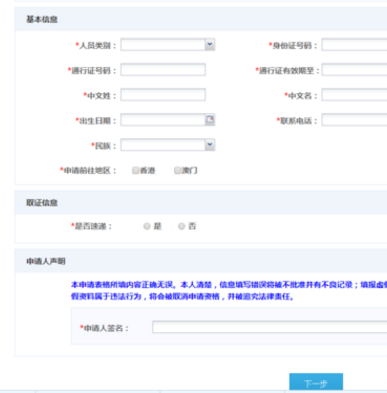Image resolution: width=387 pixels, height=393 pixels.
Task: Expand the 人员类别 dropdown arrow
Action: pos(210,45)
